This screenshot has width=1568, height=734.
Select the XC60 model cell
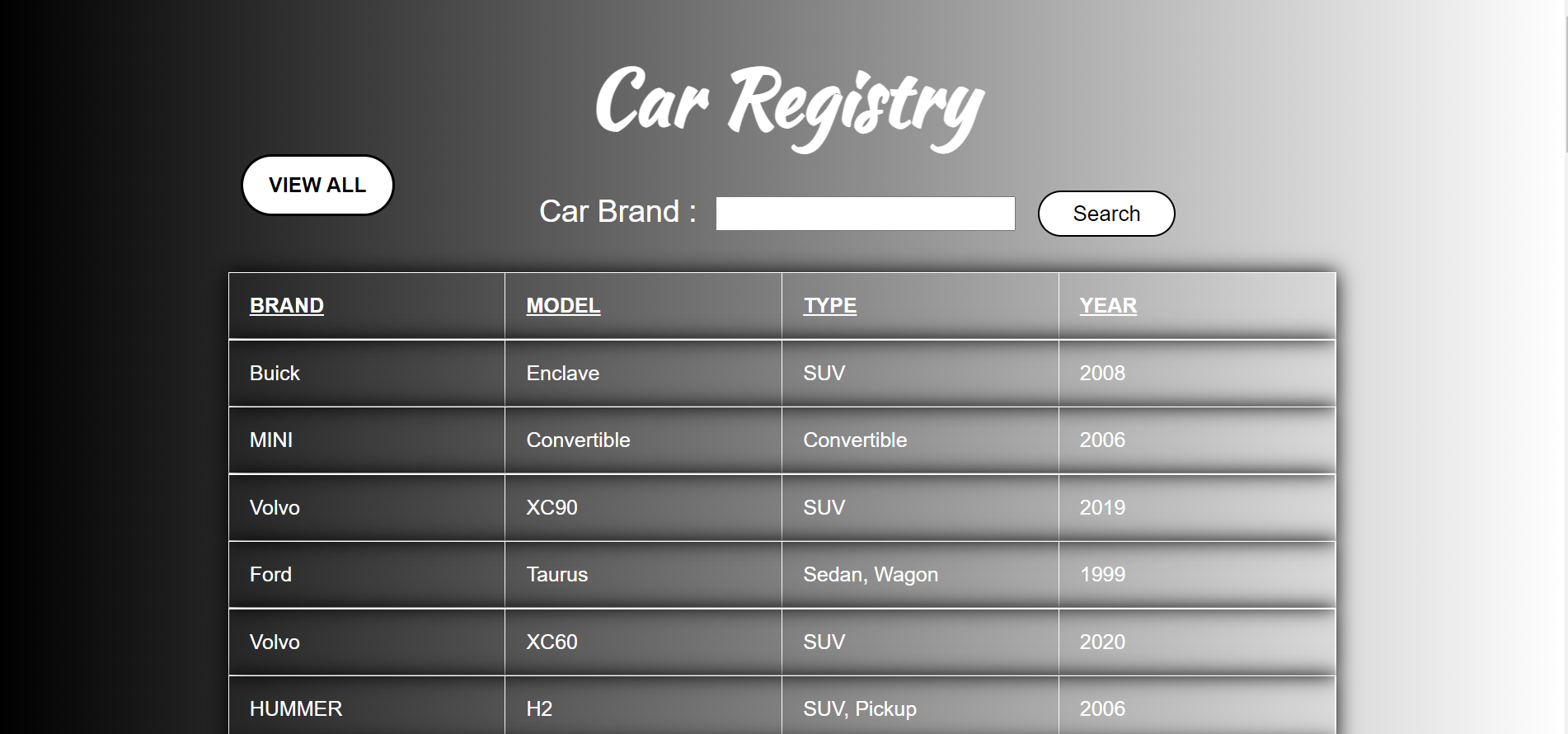tap(643, 642)
